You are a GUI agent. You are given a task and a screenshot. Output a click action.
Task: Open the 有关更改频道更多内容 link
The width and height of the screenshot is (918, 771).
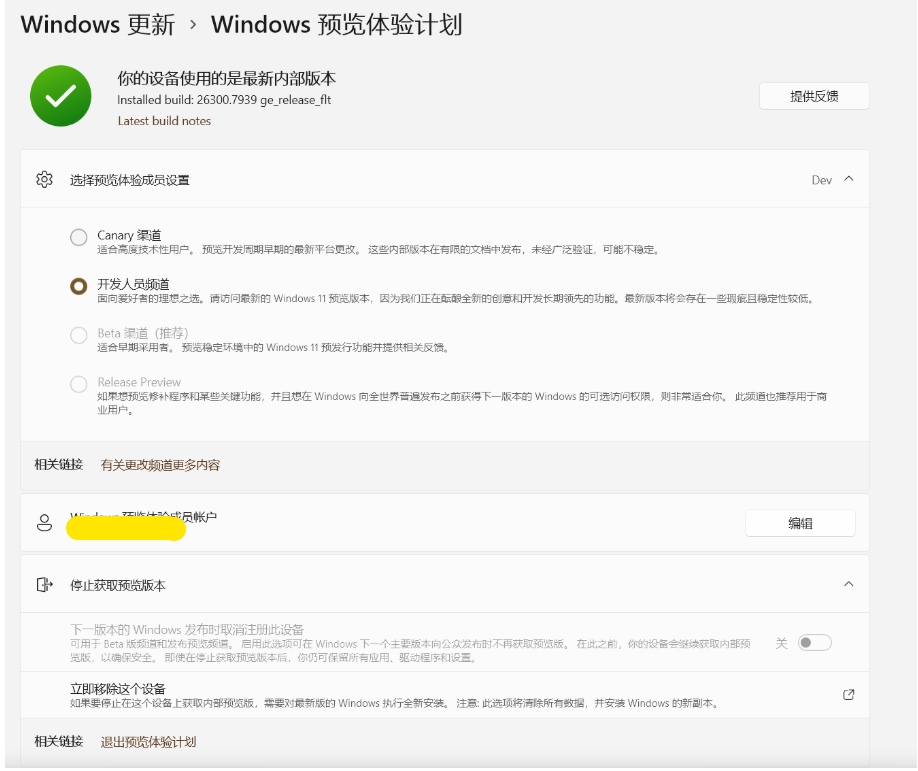tap(160, 465)
